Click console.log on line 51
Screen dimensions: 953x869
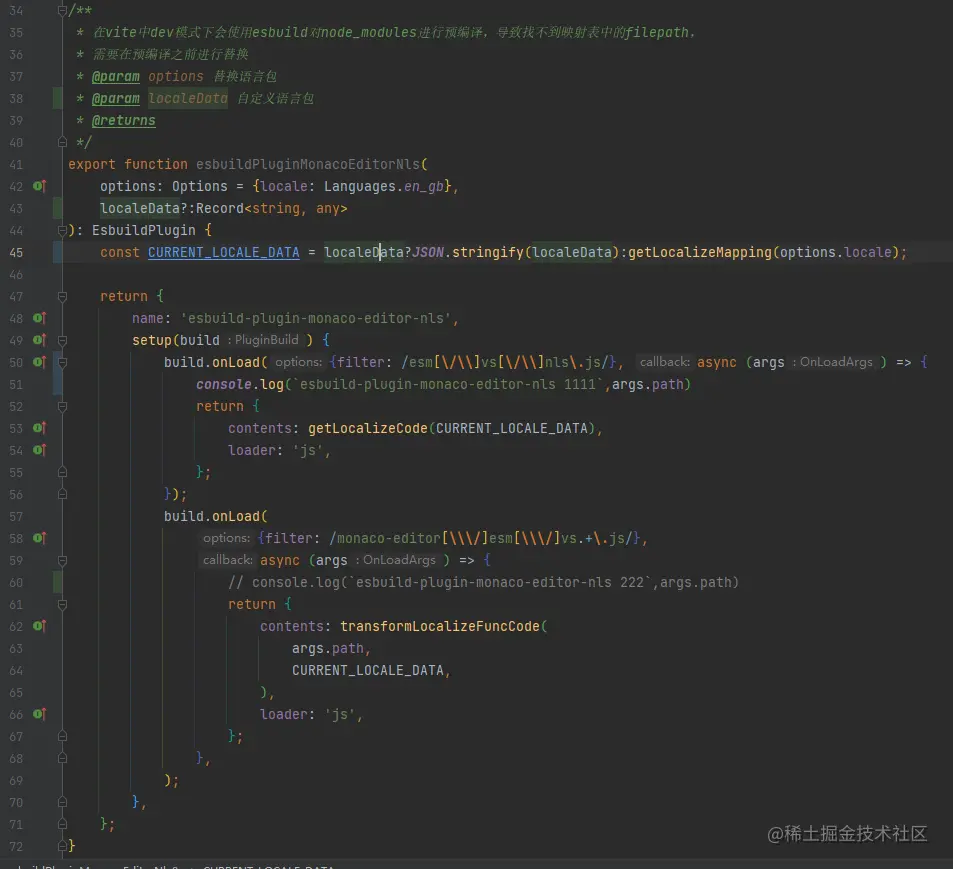[x=239, y=384]
